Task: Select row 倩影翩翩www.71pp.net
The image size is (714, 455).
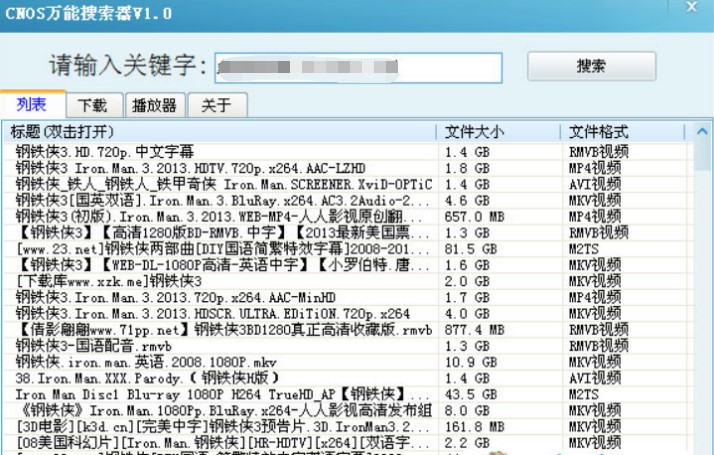Action: click(x=348, y=330)
